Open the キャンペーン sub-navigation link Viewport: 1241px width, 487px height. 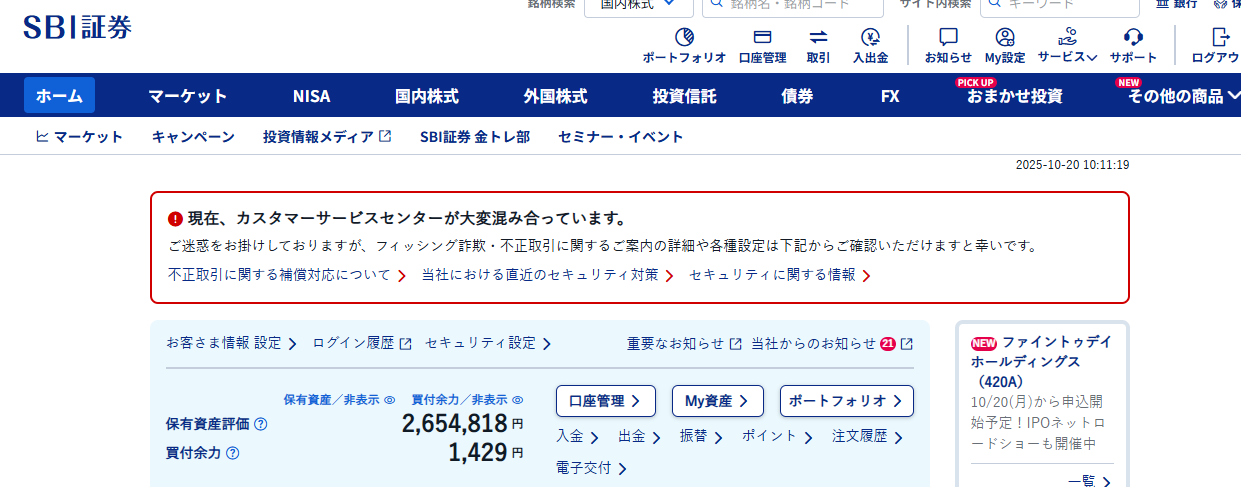tap(193, 137)
